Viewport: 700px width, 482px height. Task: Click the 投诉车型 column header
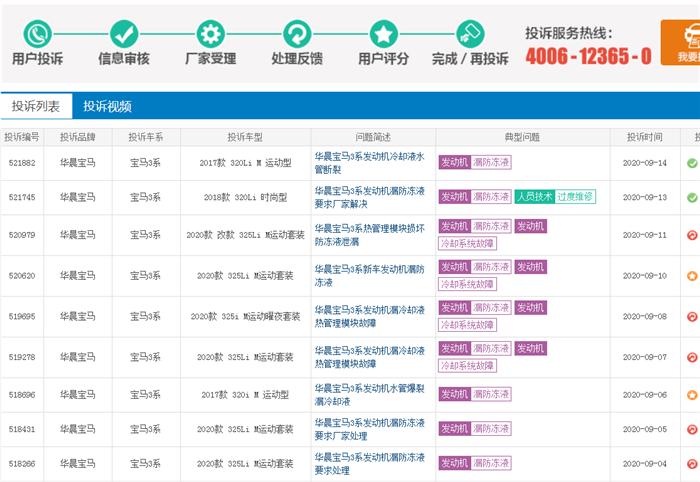click(x=245, y=137)
